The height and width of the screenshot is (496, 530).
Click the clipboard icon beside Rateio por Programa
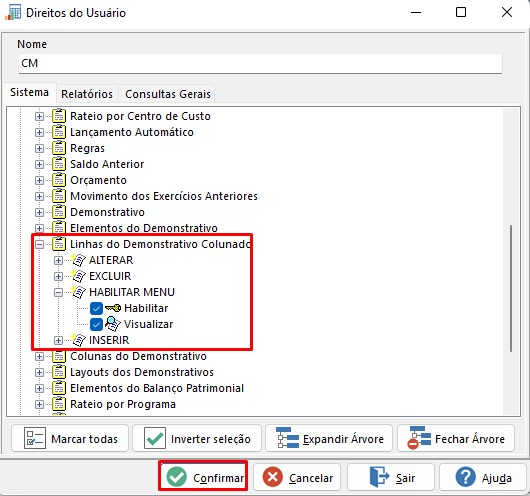pos(59,404)
